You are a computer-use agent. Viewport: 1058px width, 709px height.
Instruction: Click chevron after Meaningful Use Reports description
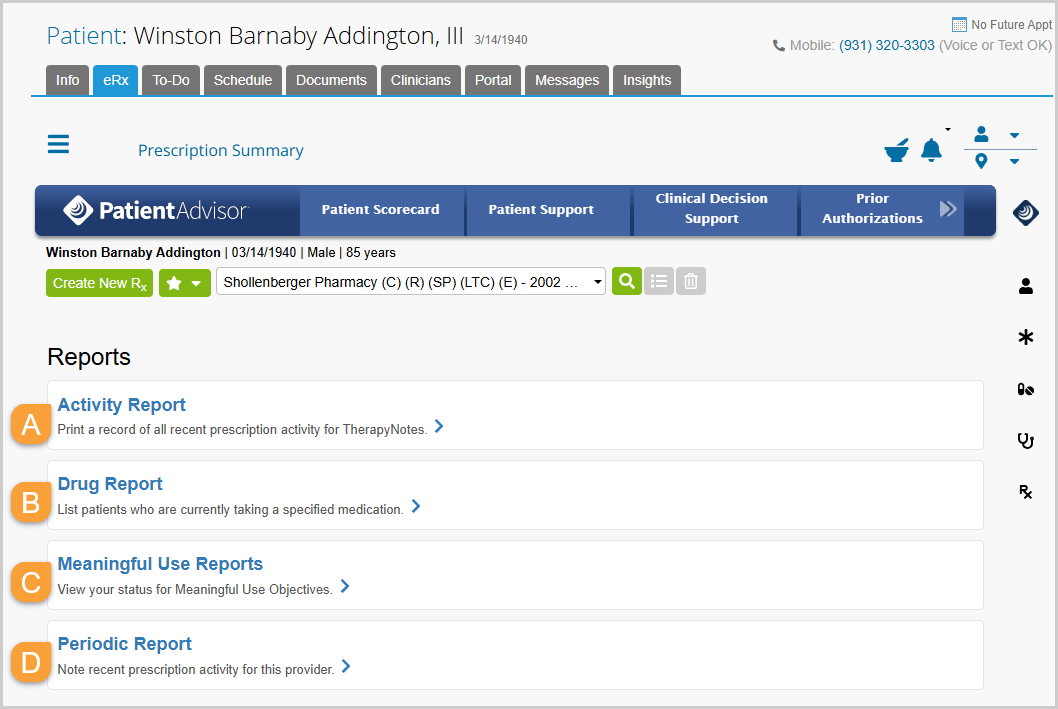tap(345, 586)
